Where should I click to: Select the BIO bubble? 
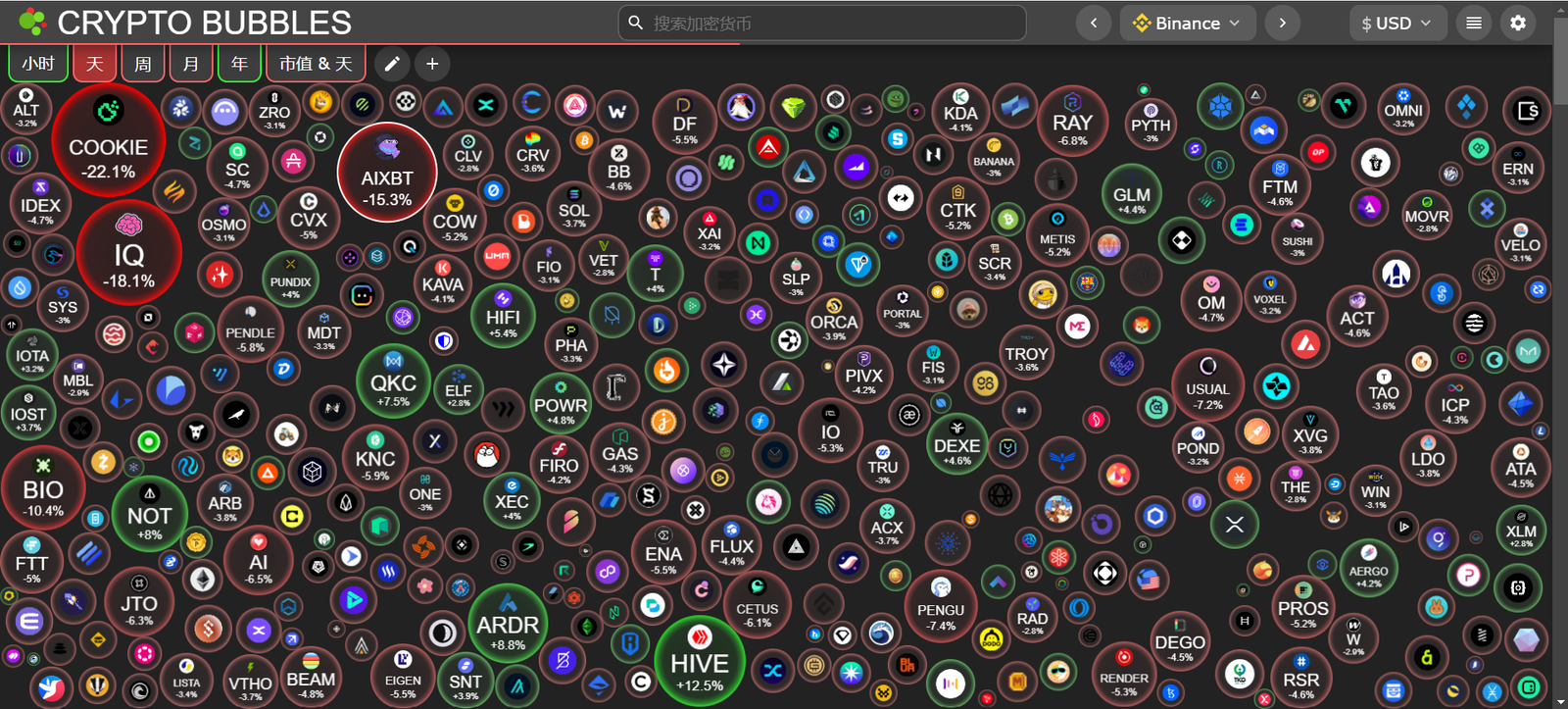[43, 487]
